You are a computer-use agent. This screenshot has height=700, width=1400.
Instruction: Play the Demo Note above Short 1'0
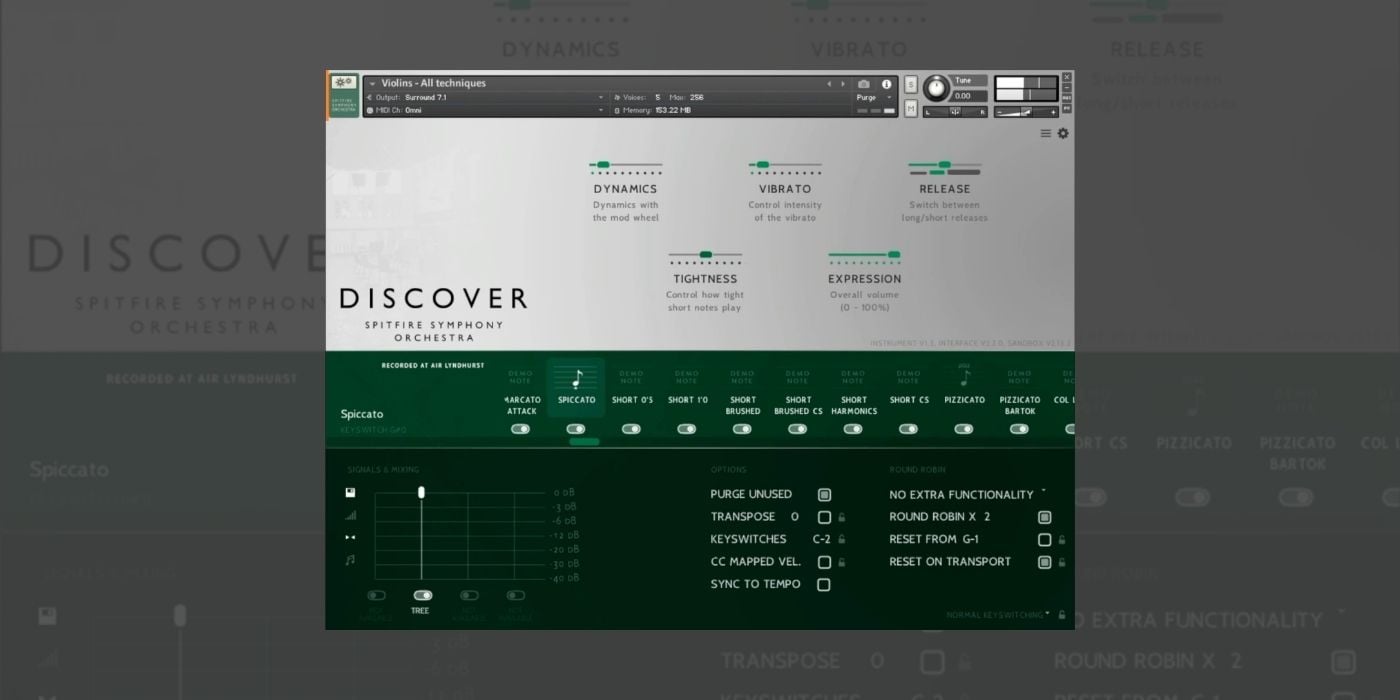point(687,376)
